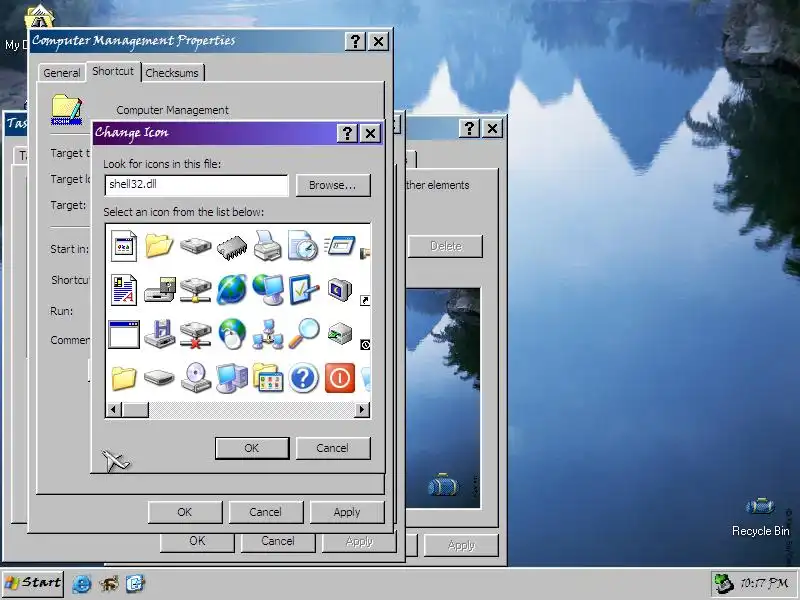Select the Run window icon
The height and width of the screenshot is (600, 800).
point(339,245)
